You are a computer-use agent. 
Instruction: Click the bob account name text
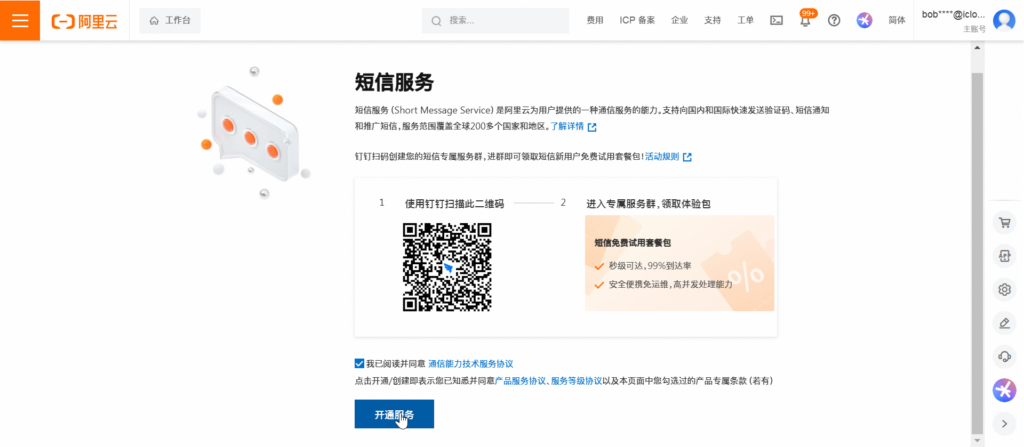click(x=953, y=14)
